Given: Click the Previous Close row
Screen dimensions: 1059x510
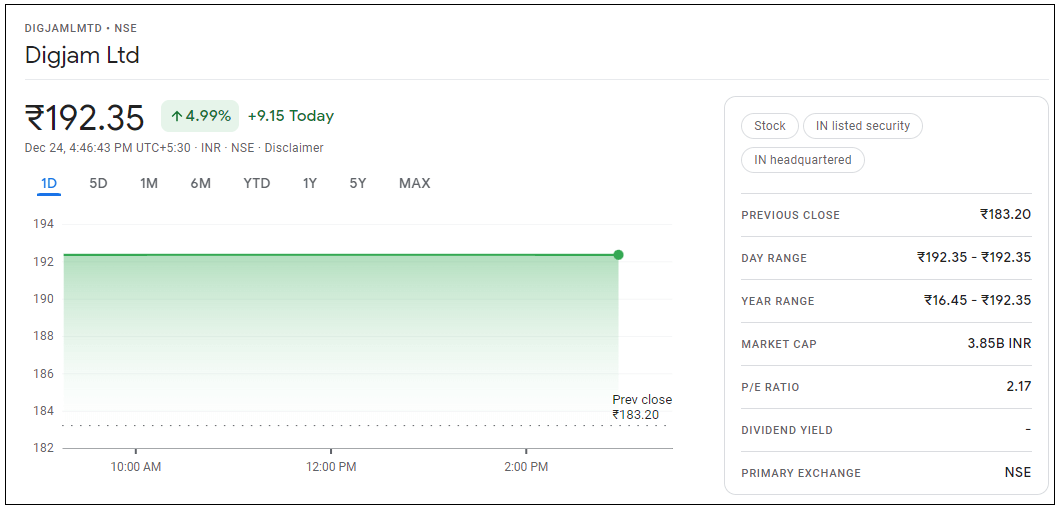Looking at the screenshot, I should click(x=885, y=215).
